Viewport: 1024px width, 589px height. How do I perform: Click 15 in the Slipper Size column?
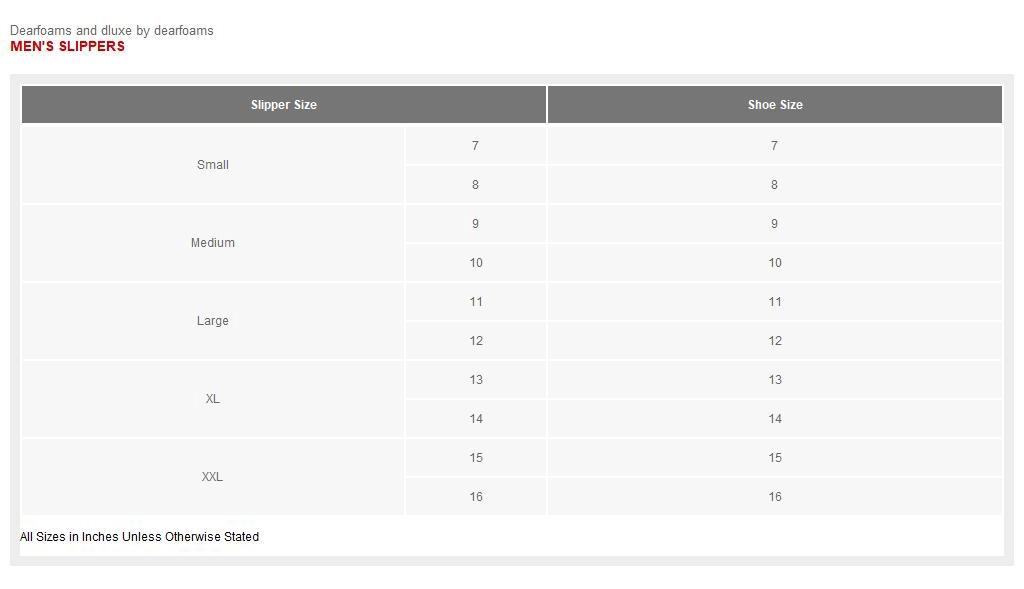click(476, 458)
